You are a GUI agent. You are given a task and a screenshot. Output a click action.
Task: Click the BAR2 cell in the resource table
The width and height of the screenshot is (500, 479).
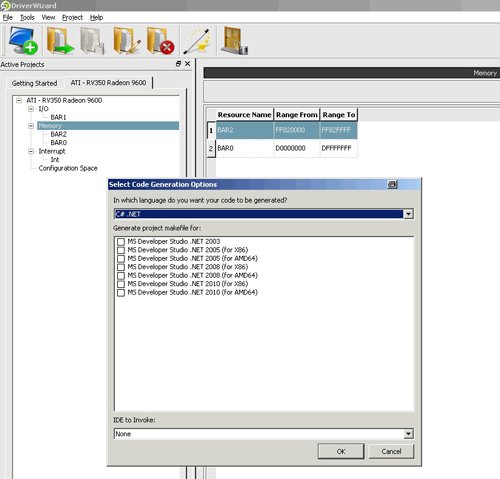click(x=245, y=130)
